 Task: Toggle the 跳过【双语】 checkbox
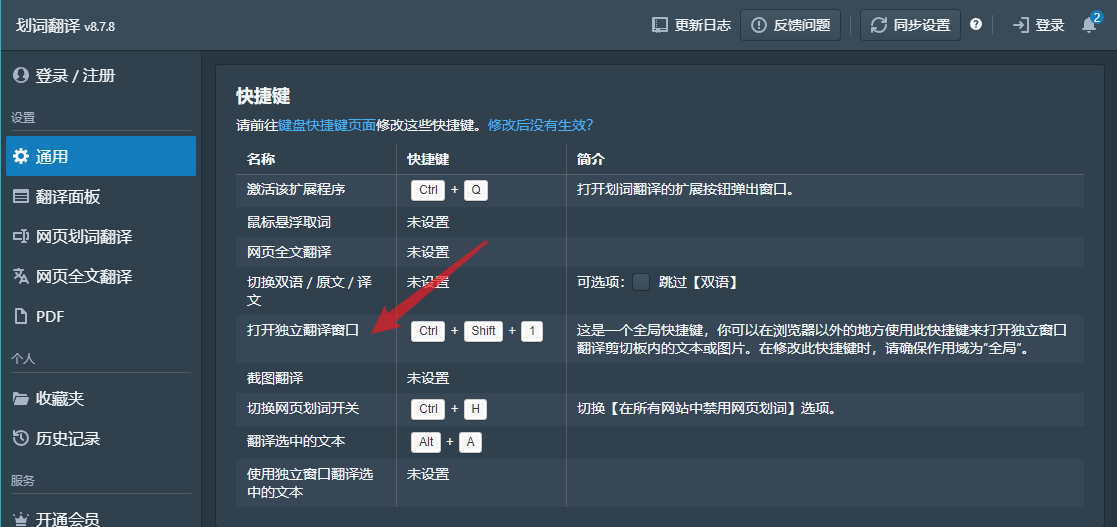[x=641, y=282]
